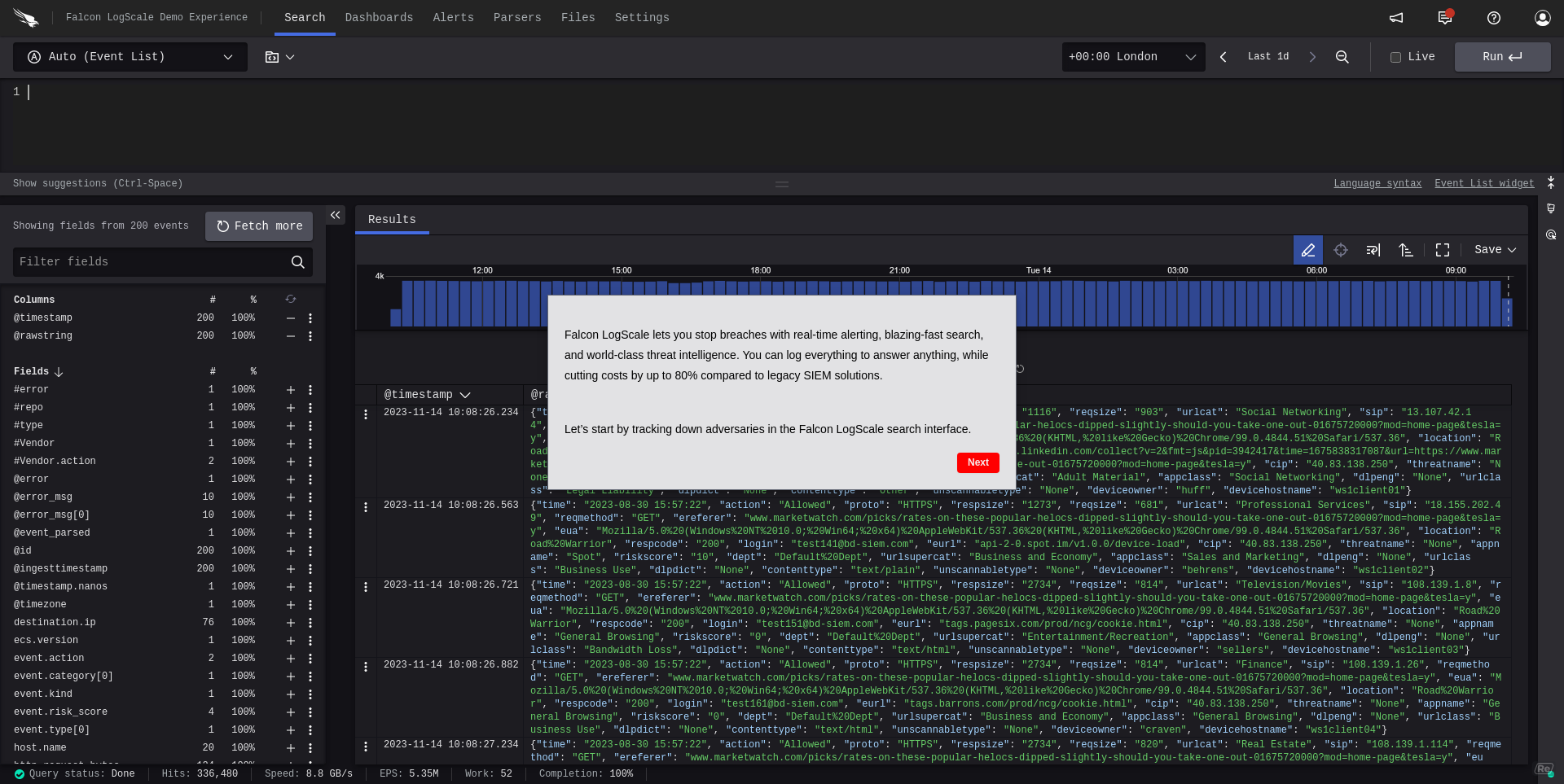Go to previous time interval arrow

(x=1224, y=57)
